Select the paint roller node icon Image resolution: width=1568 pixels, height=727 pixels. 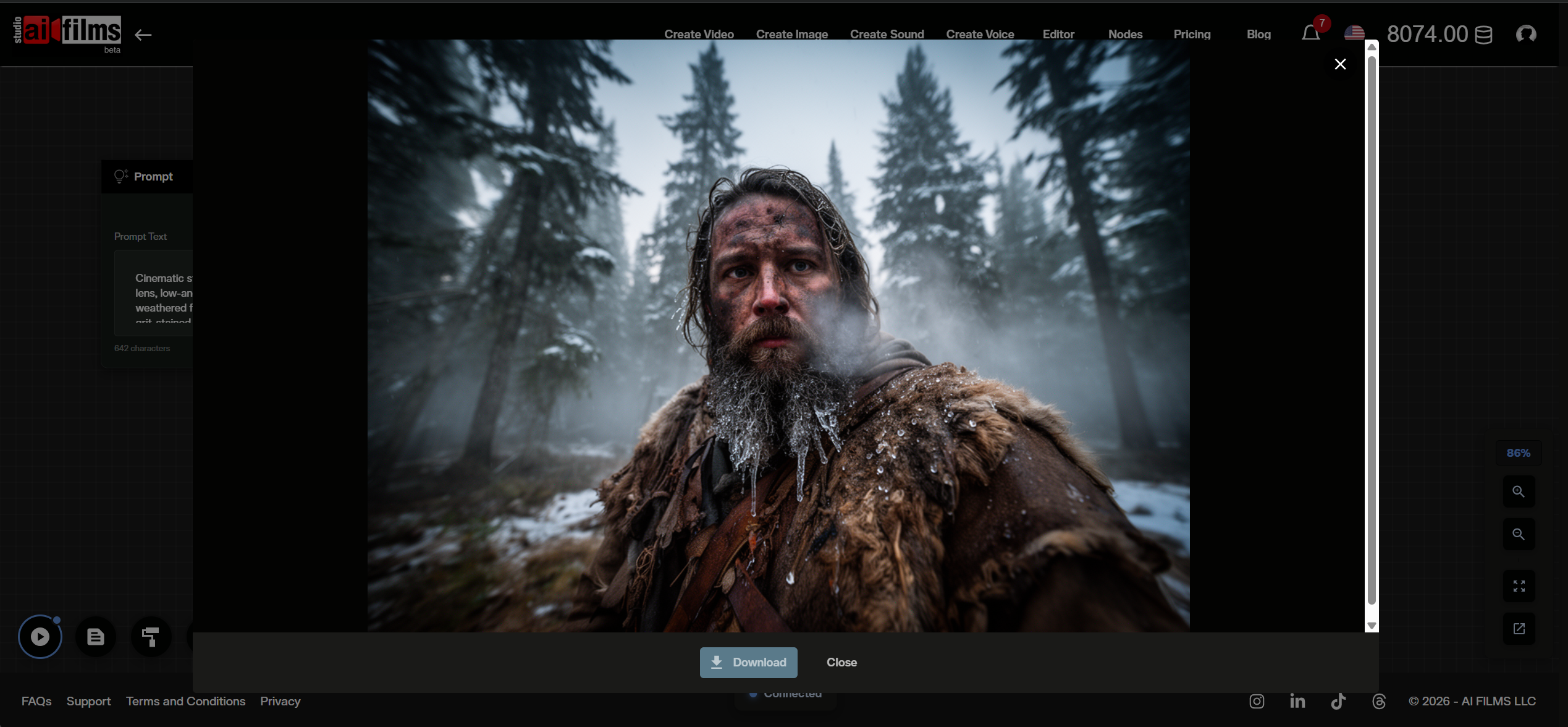point(150,637)
